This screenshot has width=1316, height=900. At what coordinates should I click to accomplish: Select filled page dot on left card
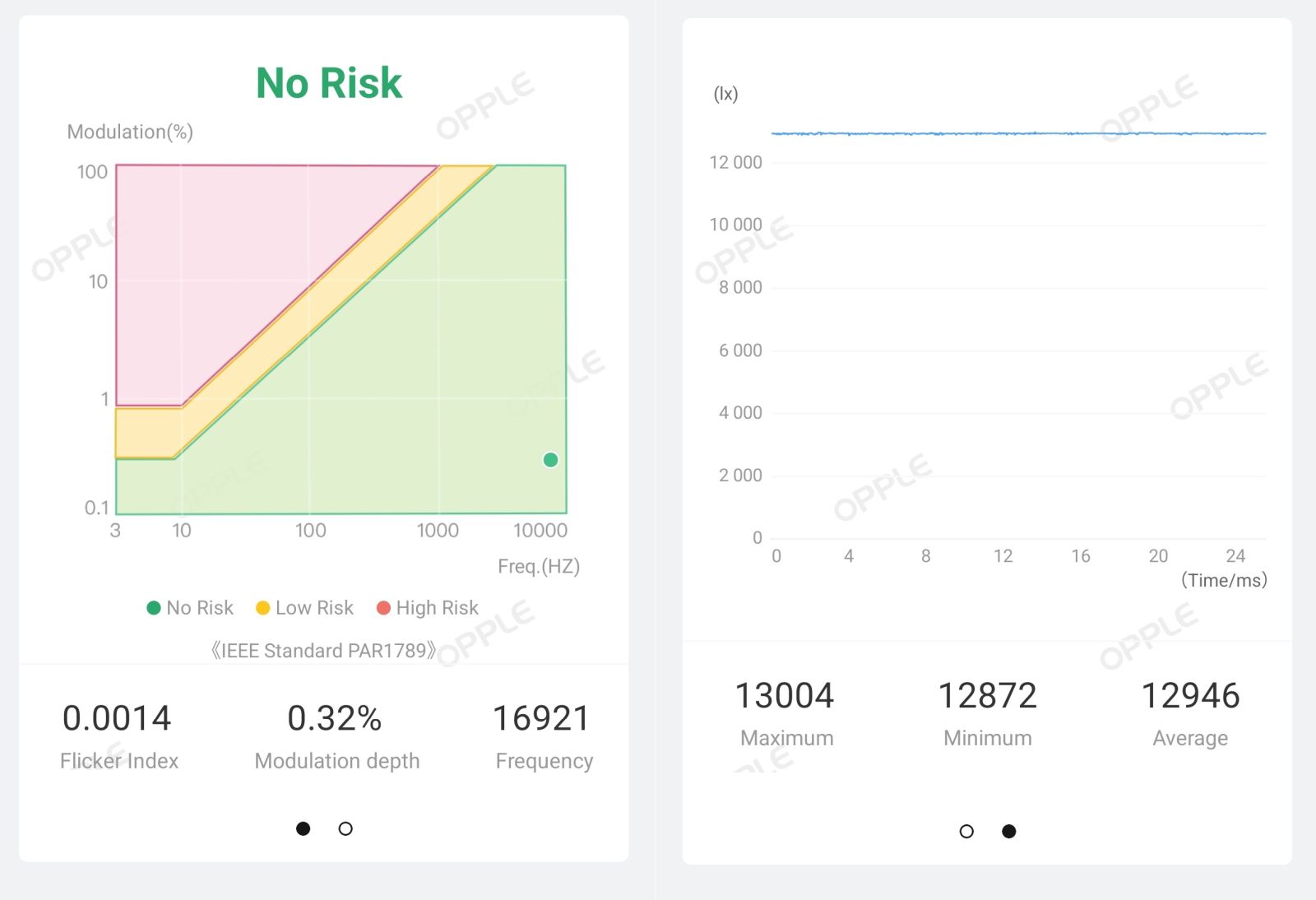304,828
